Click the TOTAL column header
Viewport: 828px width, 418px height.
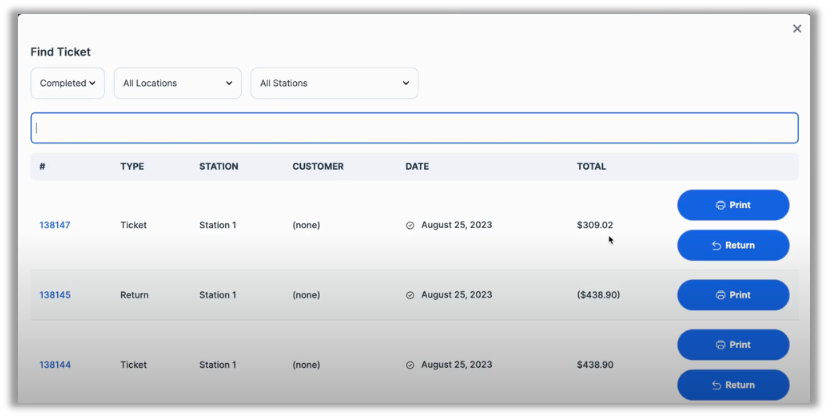[591, 166]
